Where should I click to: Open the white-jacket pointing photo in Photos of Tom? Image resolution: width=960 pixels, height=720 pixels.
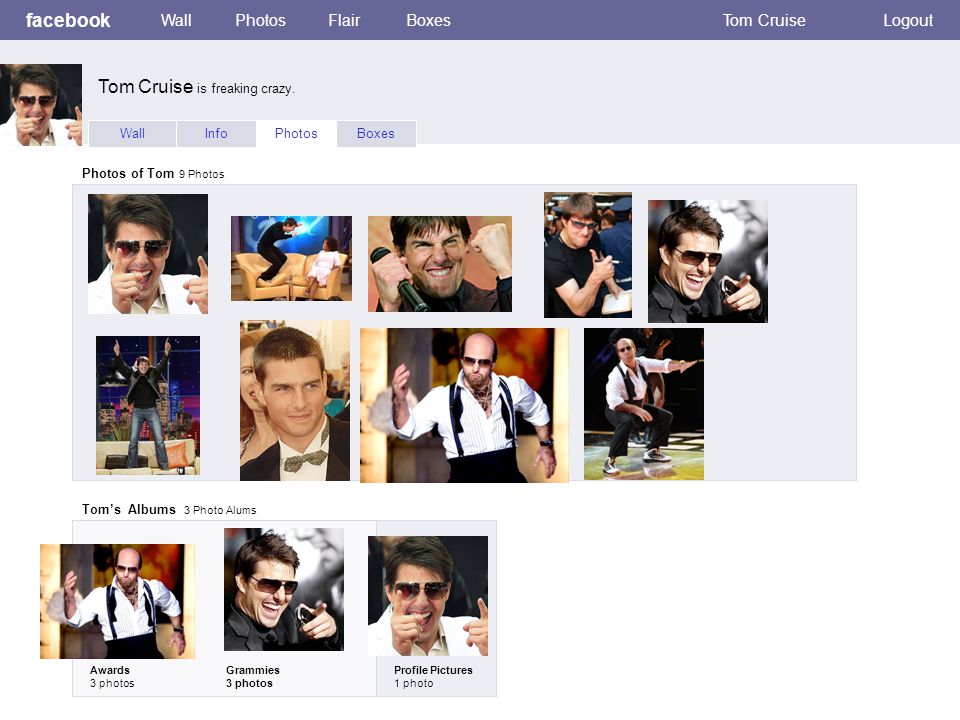click(x=148, y=254)
